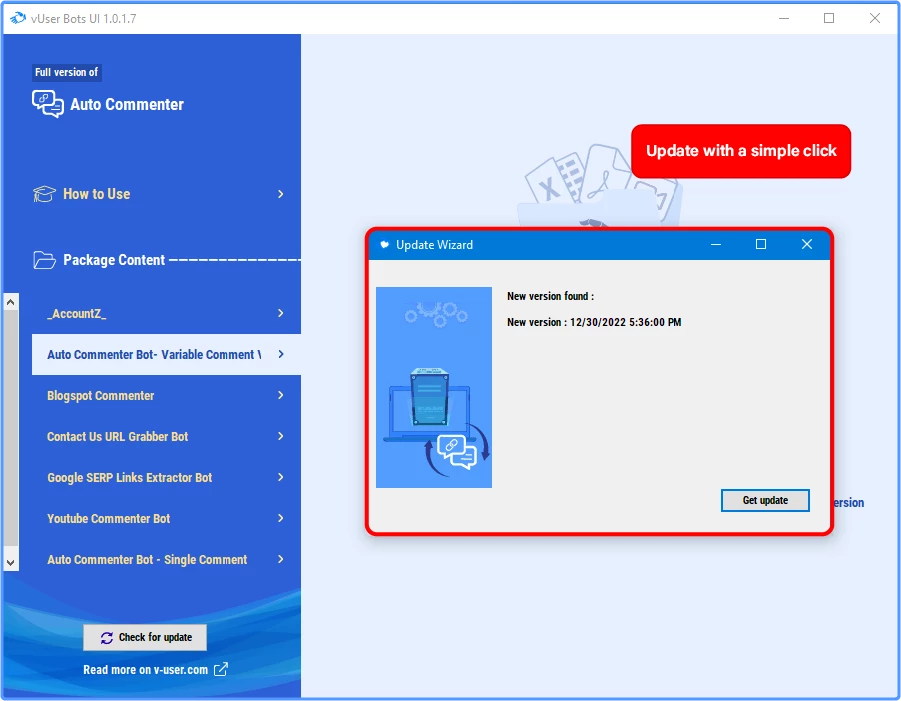Click the Package Content heading
Screen dimensions: 901x701
[114, 260]
